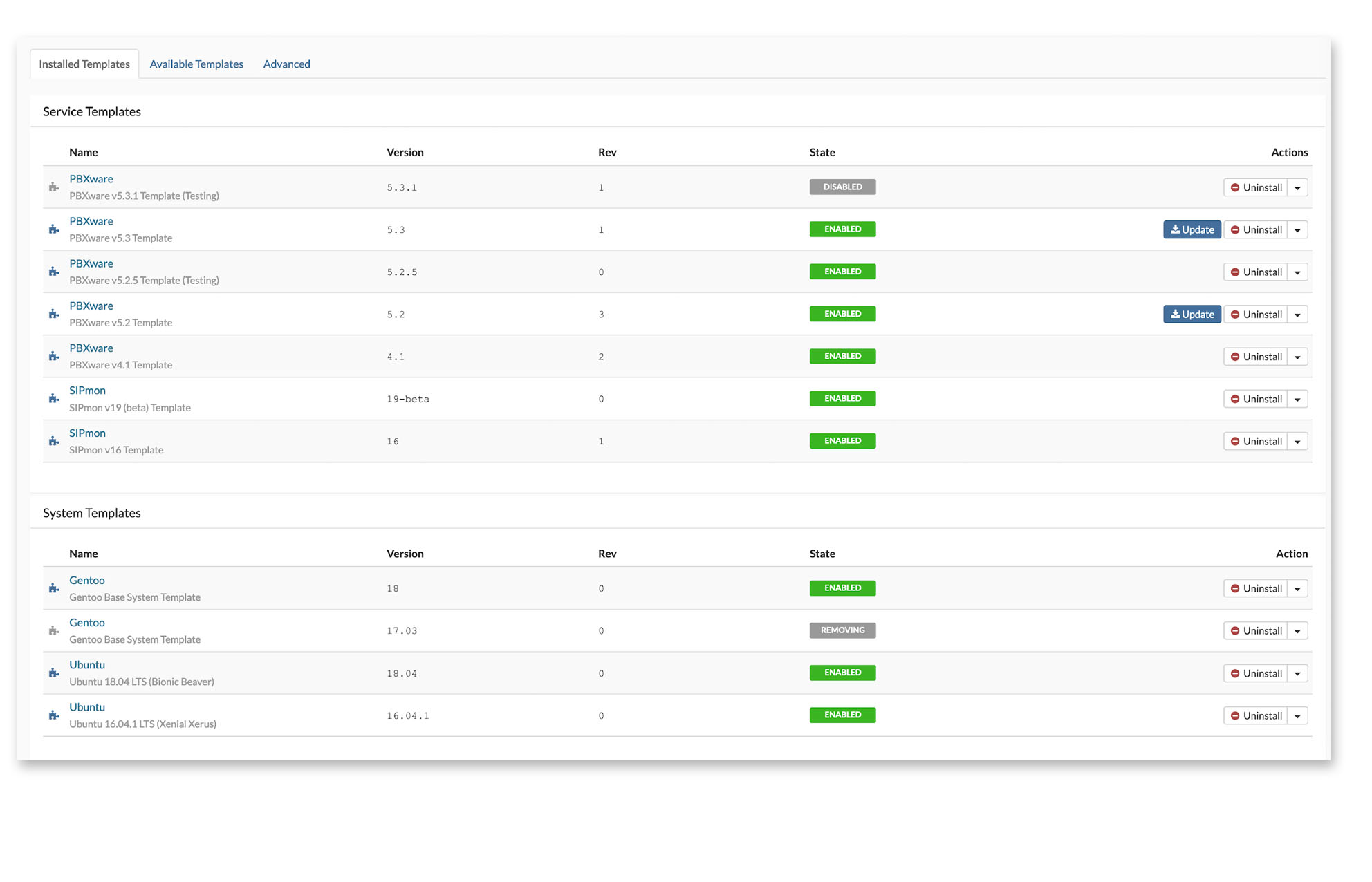The height and width of the screenshot is (882, 1372).
Task: Open dropdown caret for Ubuntu 16.04.1 row
Action: 1297,716
